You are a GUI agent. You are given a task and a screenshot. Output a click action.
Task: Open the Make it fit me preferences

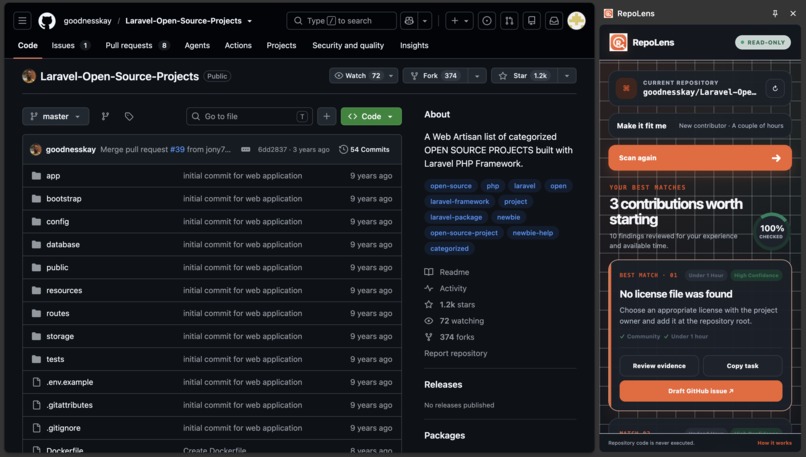[700, 125]
